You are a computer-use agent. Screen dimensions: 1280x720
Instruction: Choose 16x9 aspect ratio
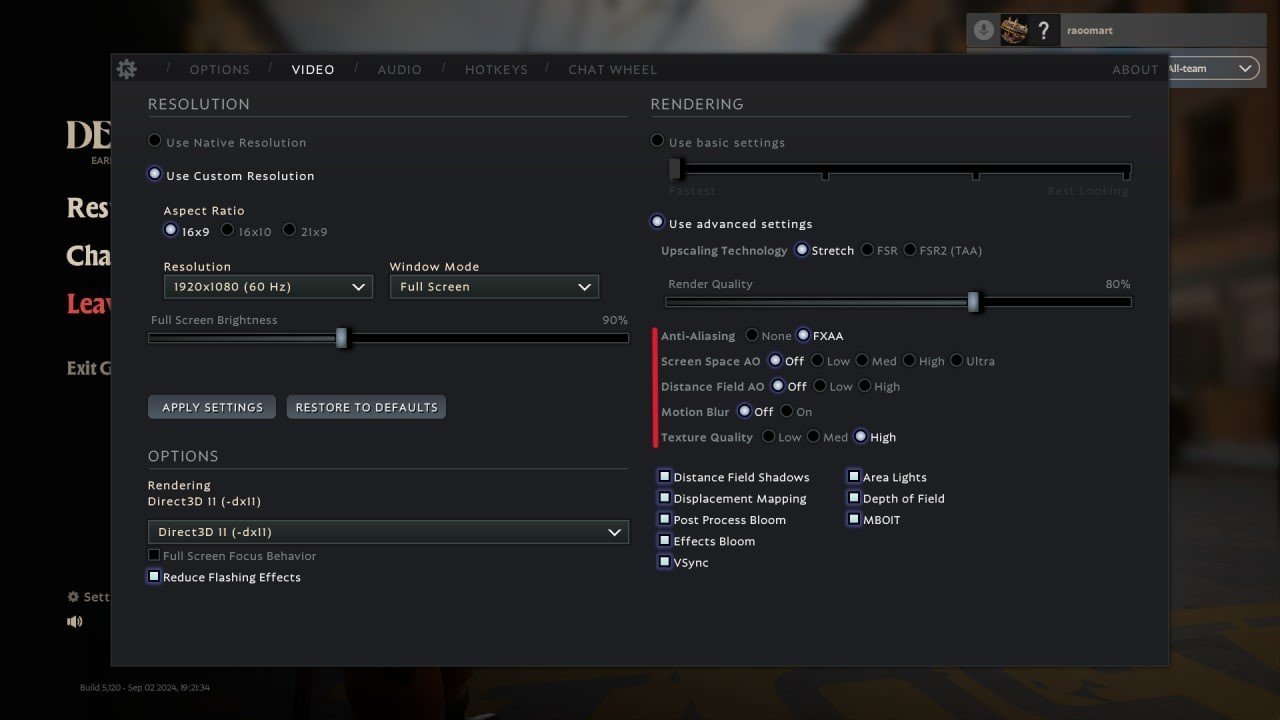click(x=170, y=230)
